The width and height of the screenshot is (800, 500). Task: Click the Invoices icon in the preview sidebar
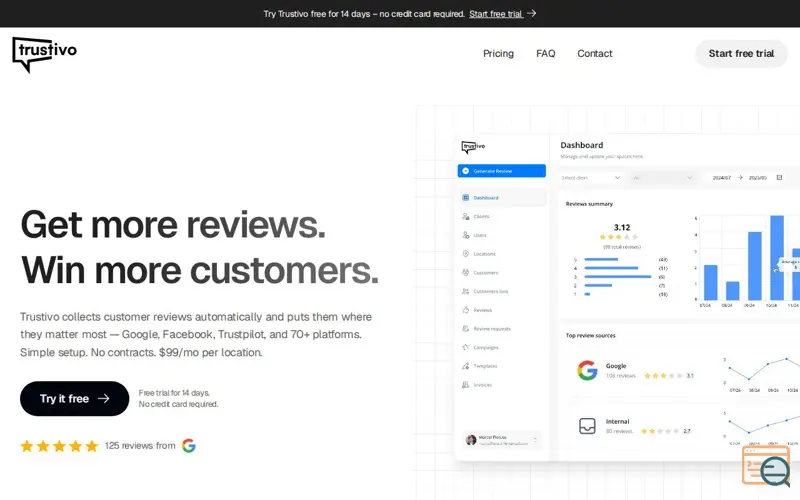coord(465,385)
